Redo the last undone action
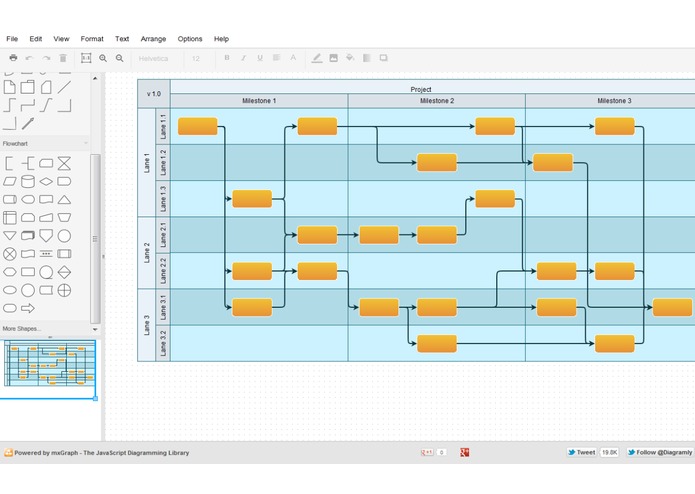Image resolution: width=695 pixels, height=494 pixels. 46,58
